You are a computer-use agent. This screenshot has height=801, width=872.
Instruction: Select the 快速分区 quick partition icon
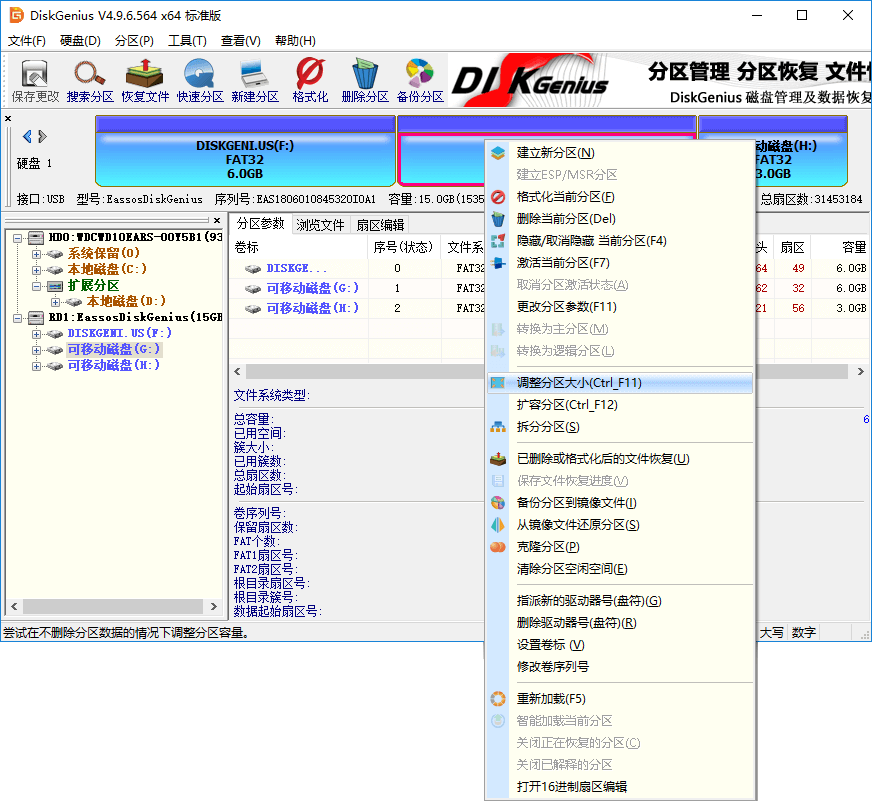click(x=200, y=80)
